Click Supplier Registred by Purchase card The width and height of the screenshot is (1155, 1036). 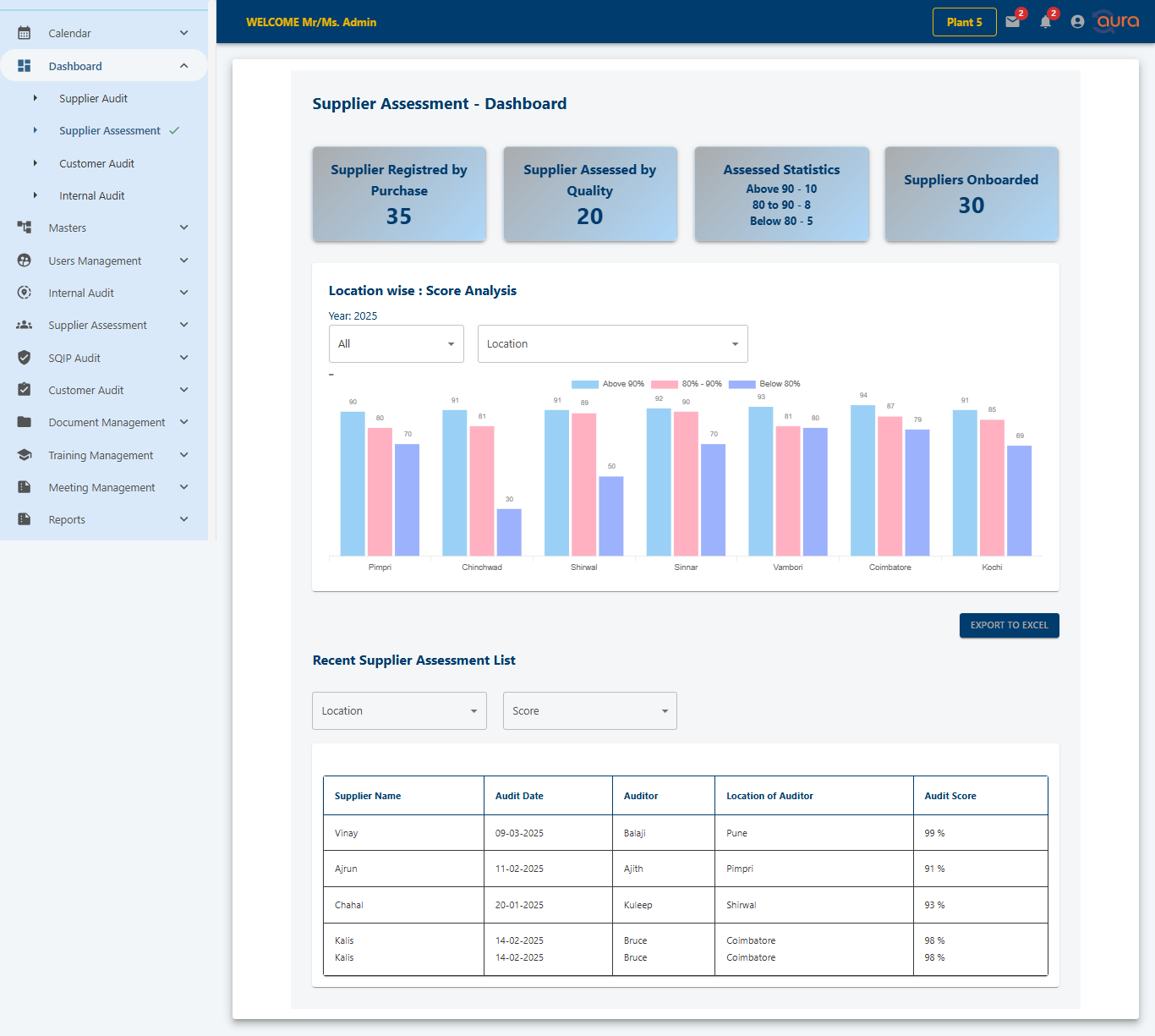coord(399,195)
